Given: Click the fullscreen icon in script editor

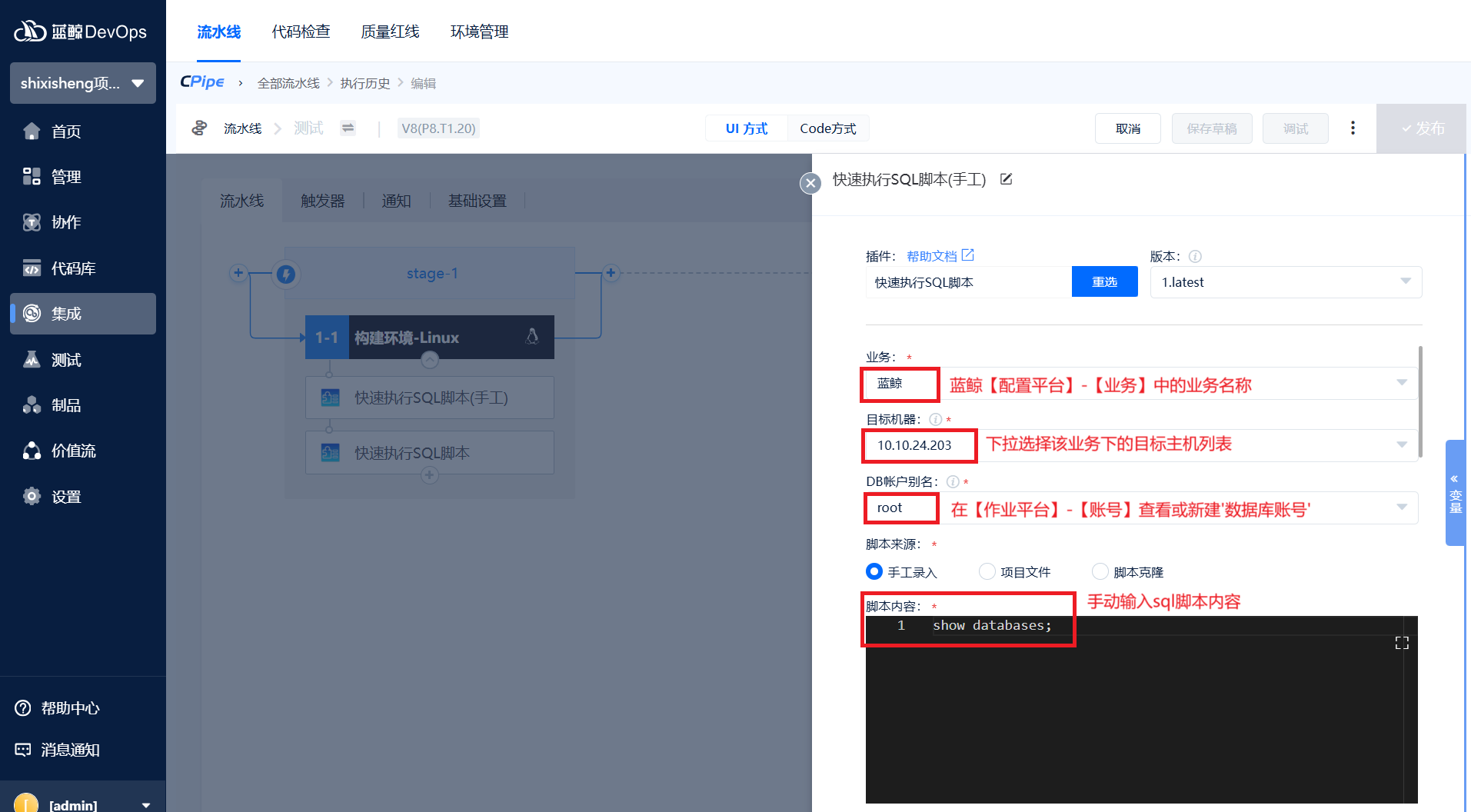Looking at the screenshot, I should click(1402, 643).
